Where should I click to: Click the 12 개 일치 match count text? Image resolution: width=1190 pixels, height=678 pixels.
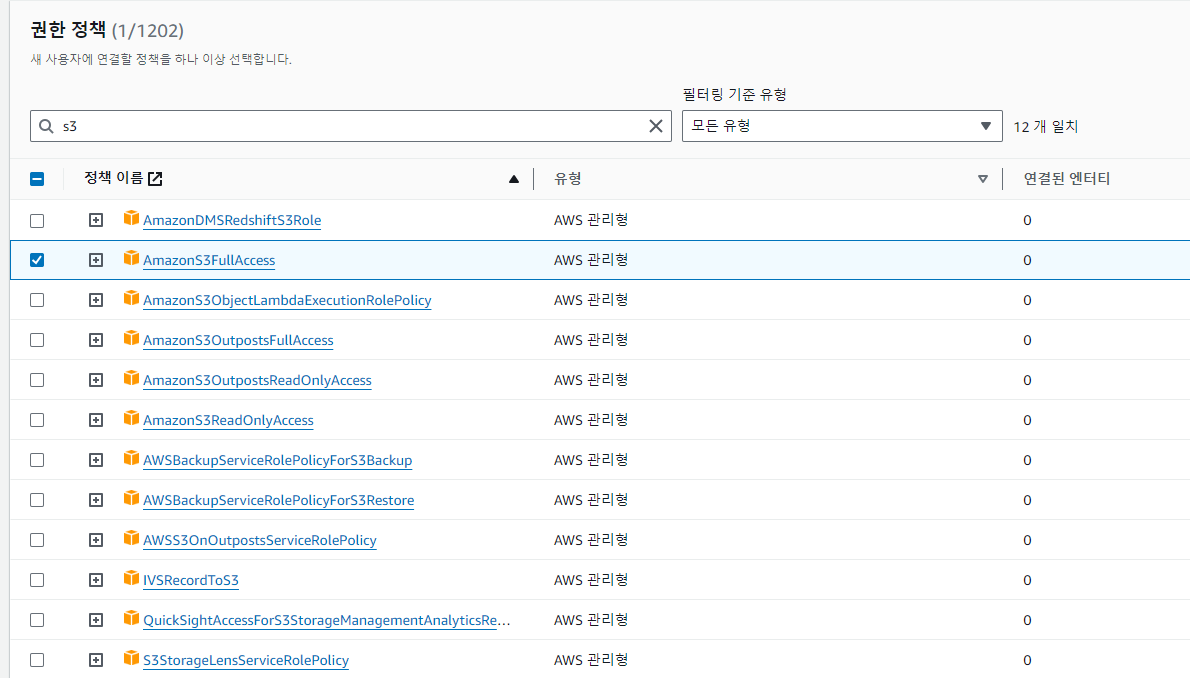(x=1046, y=127)
